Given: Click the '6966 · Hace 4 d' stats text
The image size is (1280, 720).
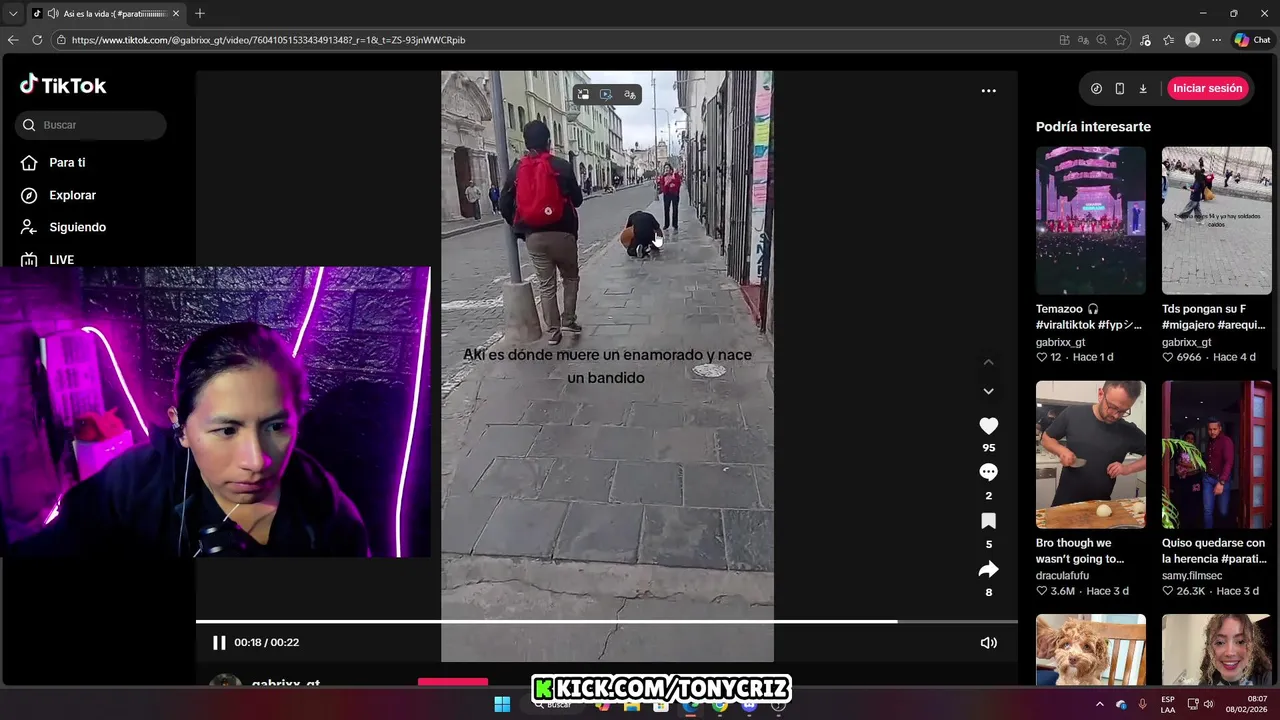Looking at the screenshot, I should pos(1209,357).
